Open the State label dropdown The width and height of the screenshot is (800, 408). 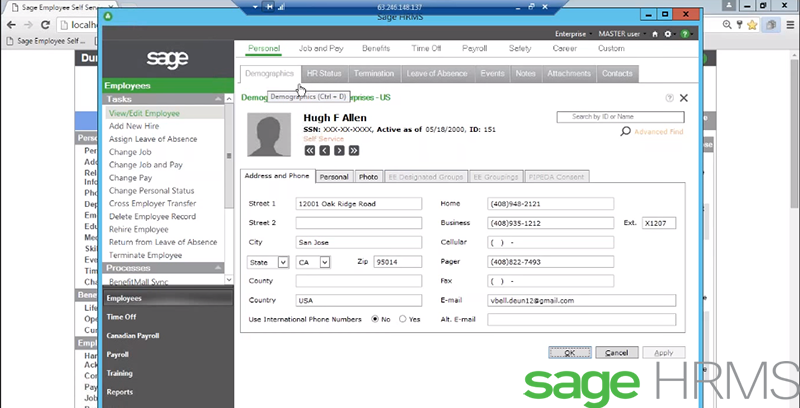pyautogui.click(x=283, y=262)
